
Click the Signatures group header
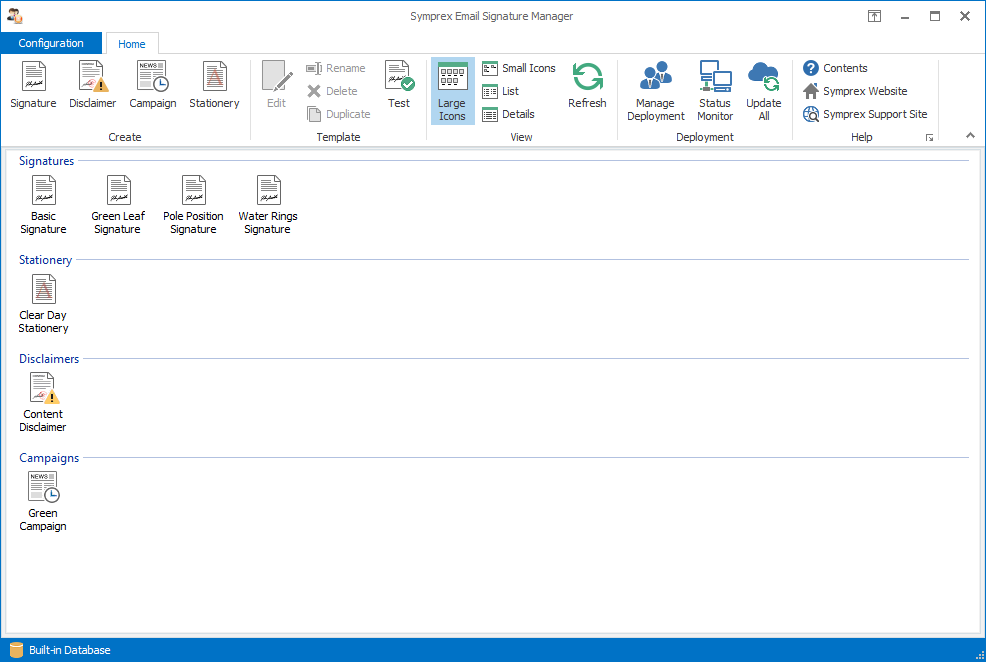point(47,161)
